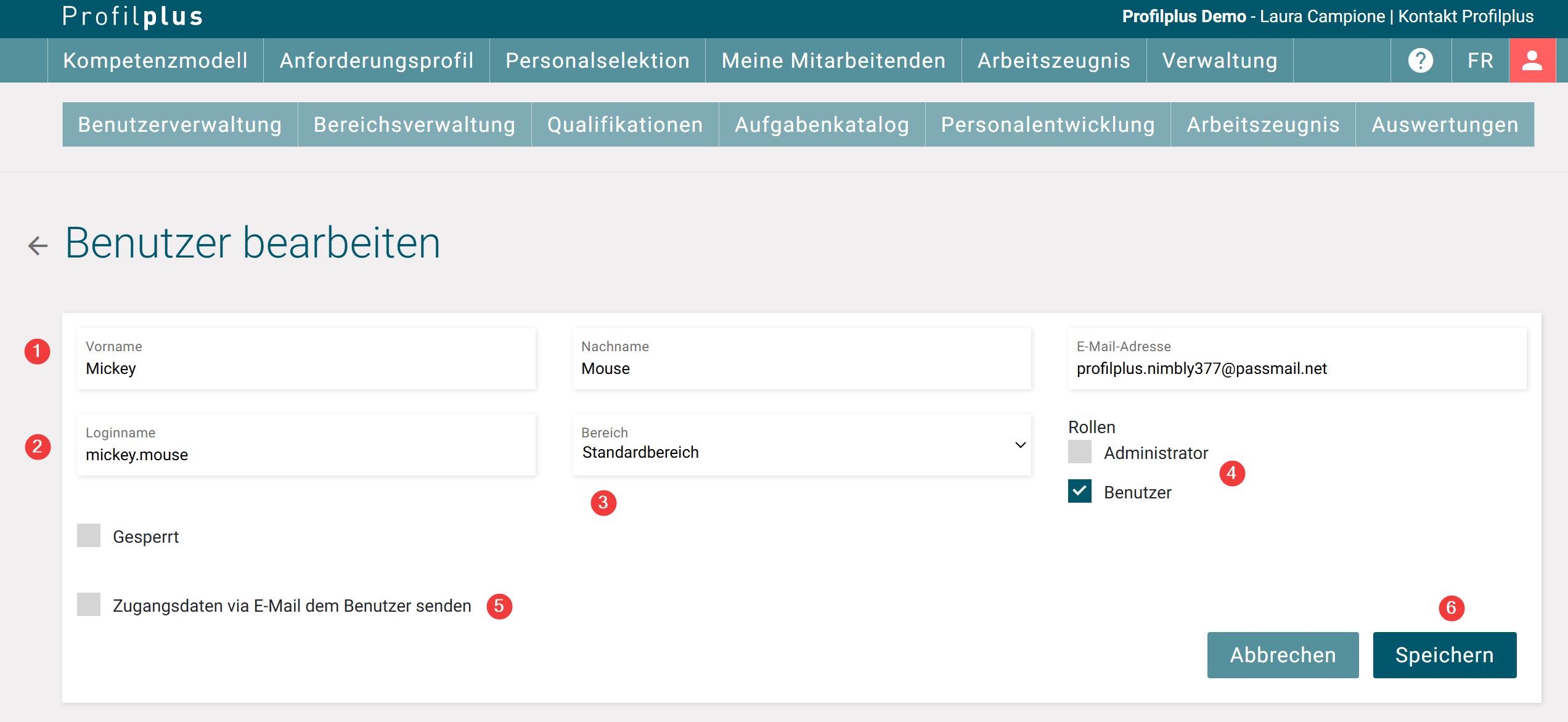The height and width of the screenshot is (722, 1568).
Task: Open the Kontakt Profilplus link
Action: point(1466,17)
